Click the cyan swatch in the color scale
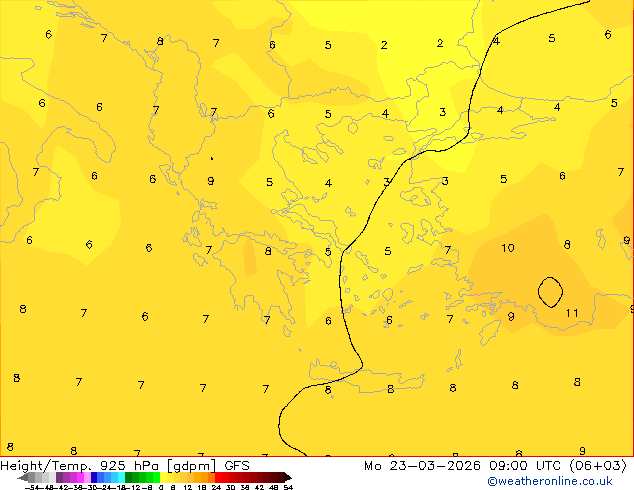The width and height of the screenshot is (634, 490). click(x=121, y=477)
